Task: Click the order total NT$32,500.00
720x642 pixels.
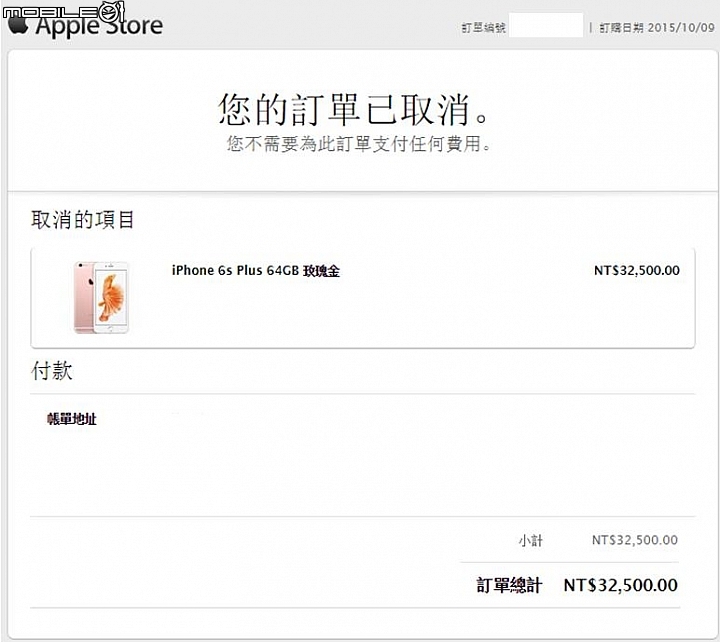Action: 621,585
